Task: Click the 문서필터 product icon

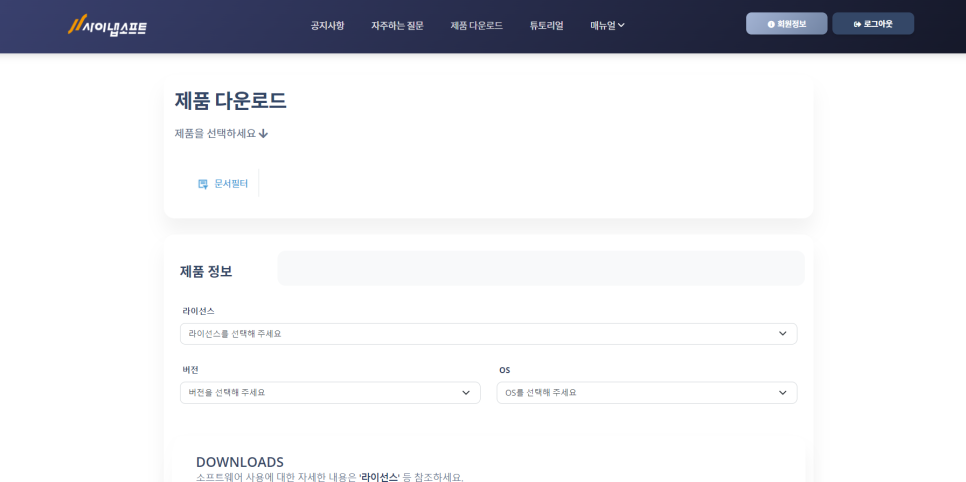Action: click(203, 184)
